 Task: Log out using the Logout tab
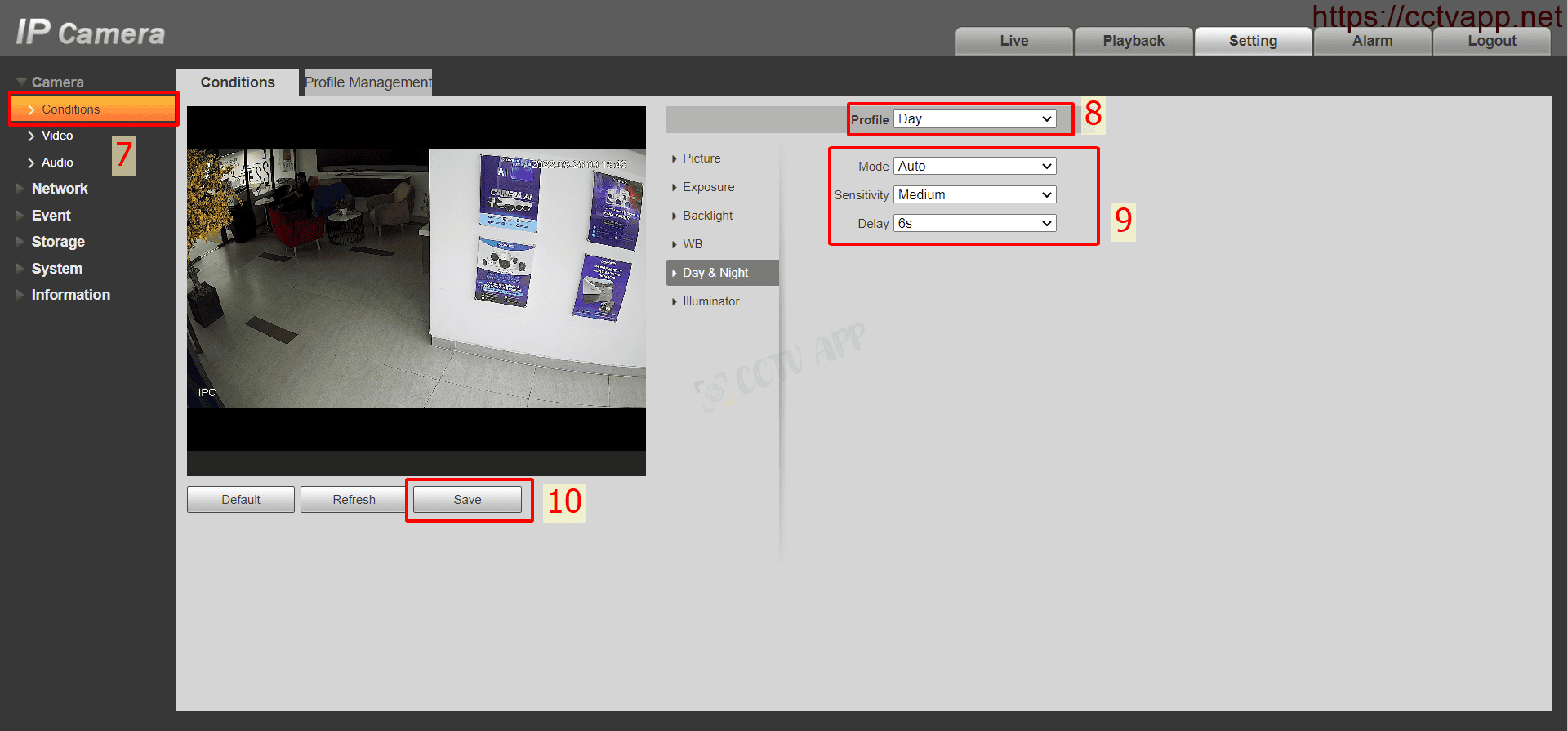1491,41
